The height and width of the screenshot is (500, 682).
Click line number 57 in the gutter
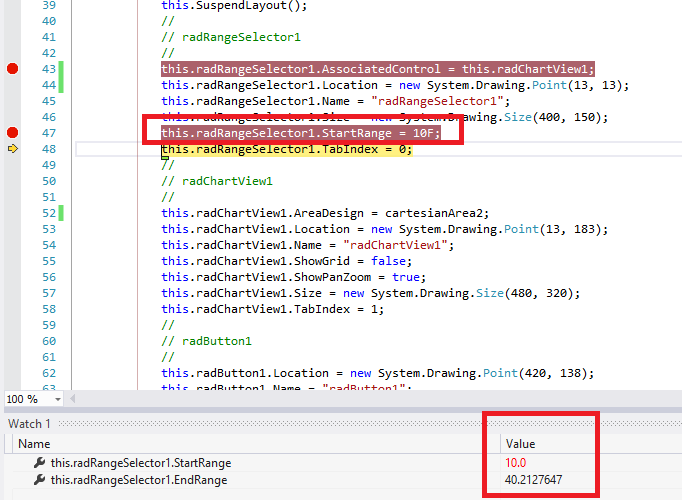click(49, 293)
